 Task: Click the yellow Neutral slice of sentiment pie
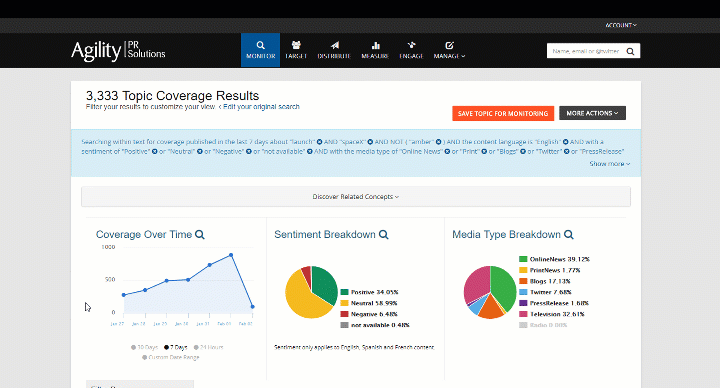point(303,298)
